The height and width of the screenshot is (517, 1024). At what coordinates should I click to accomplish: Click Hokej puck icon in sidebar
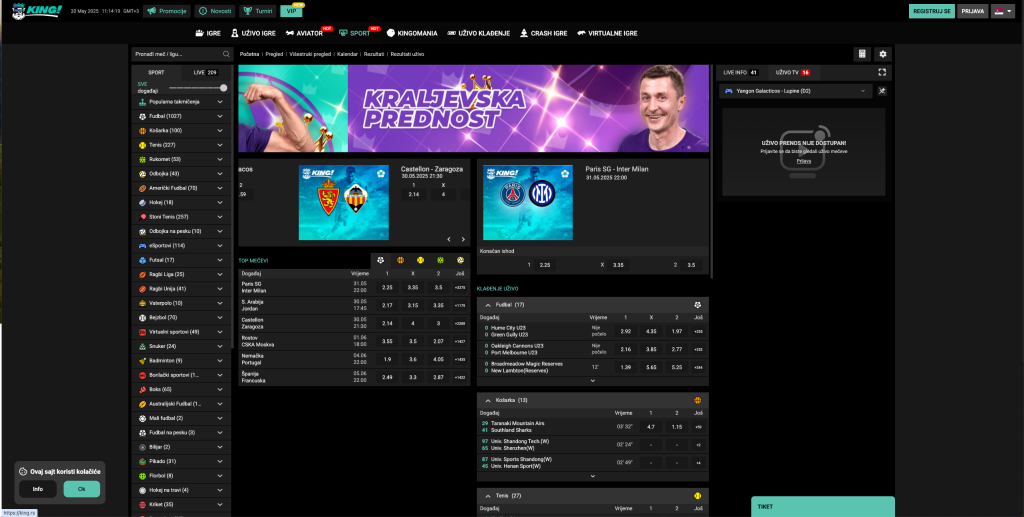tap(142, 202)
